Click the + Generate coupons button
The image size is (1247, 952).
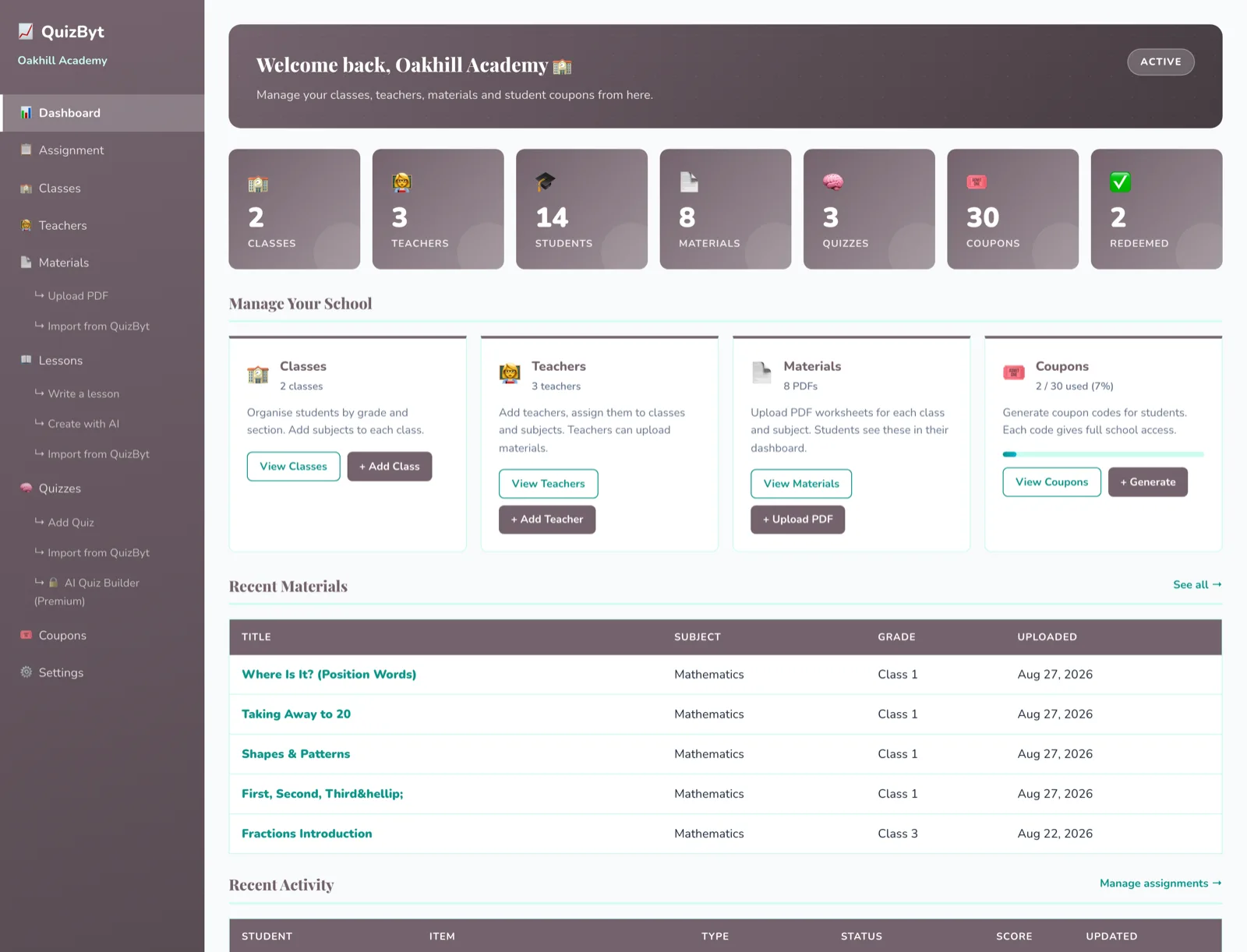[x=1148, y=482]
